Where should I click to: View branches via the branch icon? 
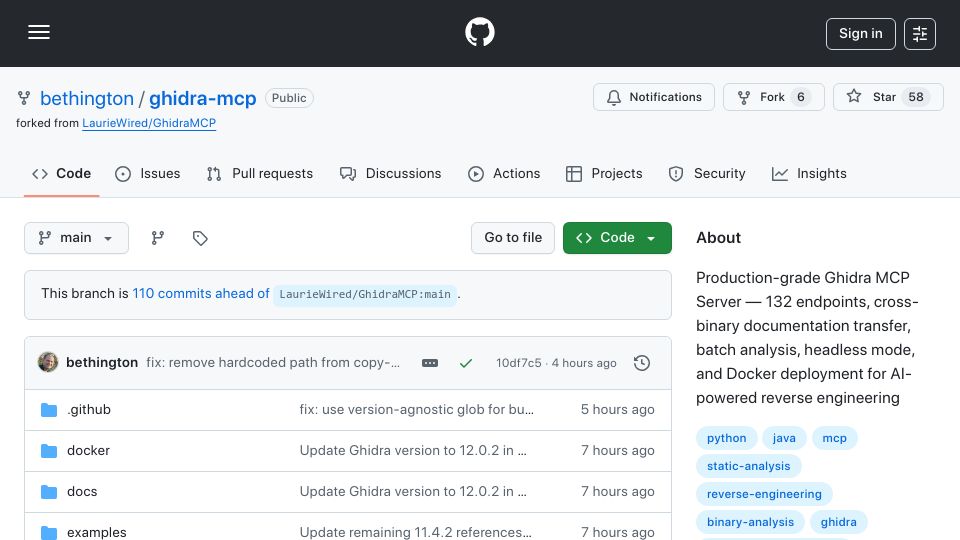(158, 238)
